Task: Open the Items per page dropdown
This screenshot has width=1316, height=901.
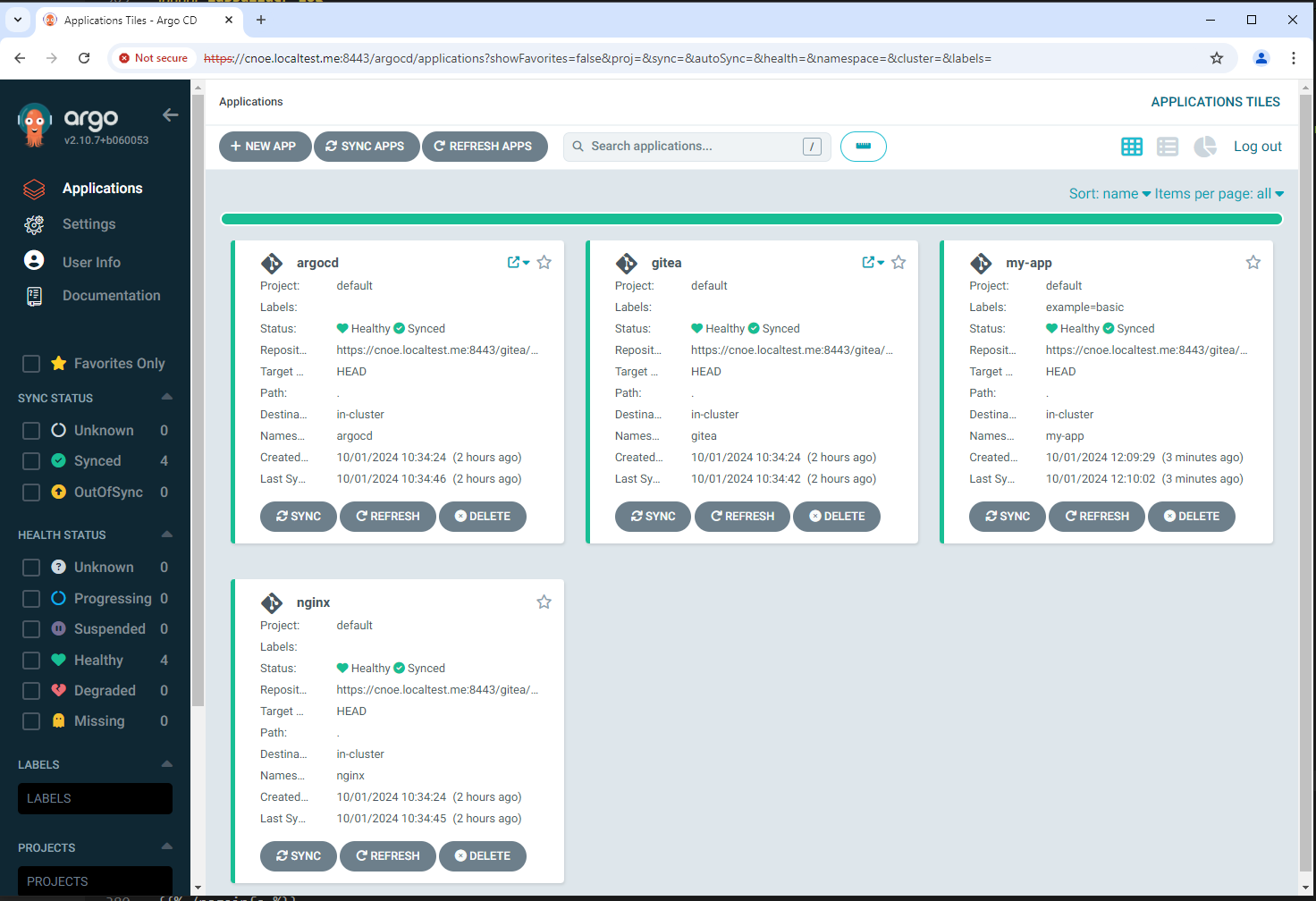Action: coord(1219,194)
